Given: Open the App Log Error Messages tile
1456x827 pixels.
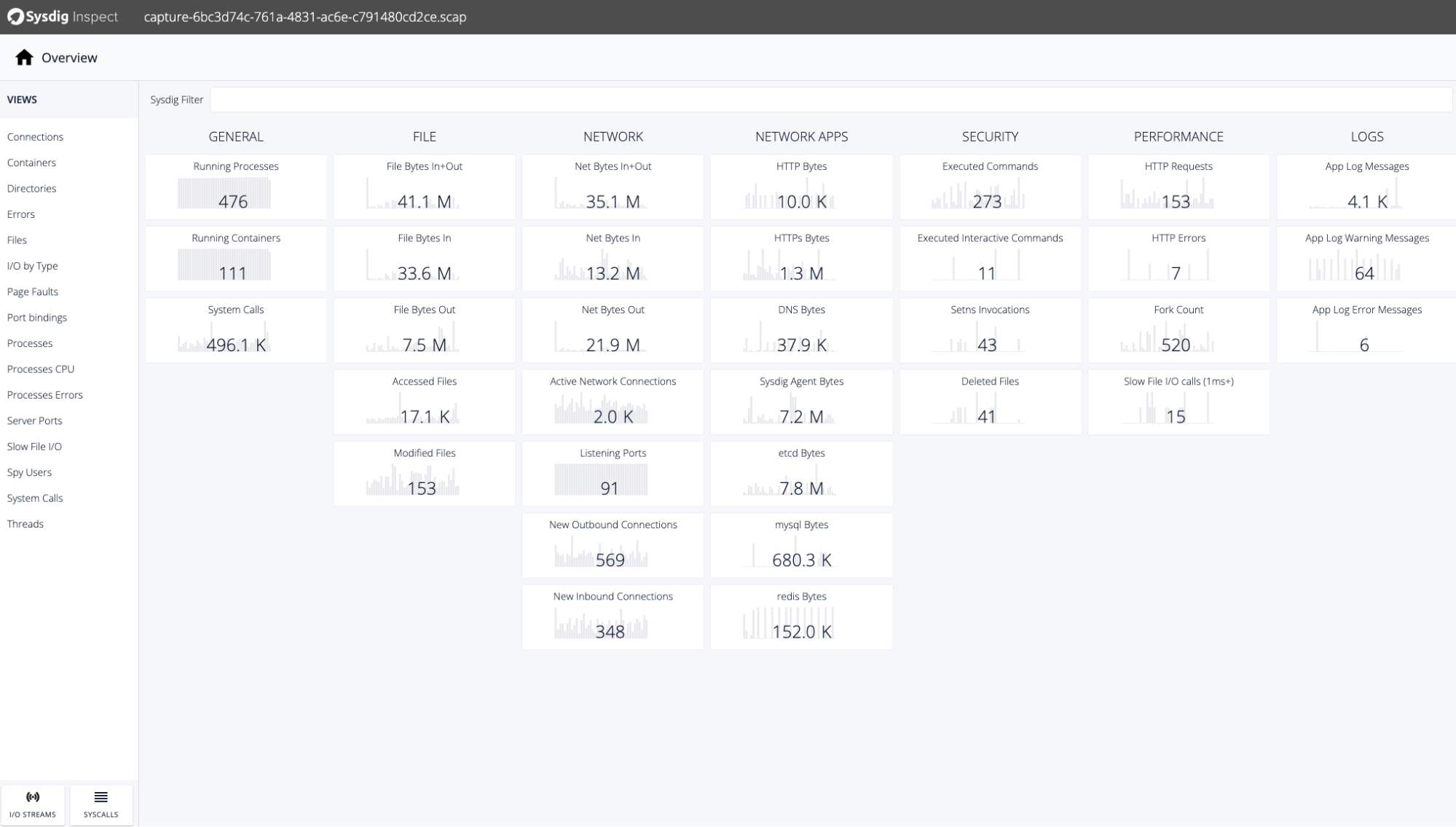Looking at the screenshot, I should (1366, 330).
